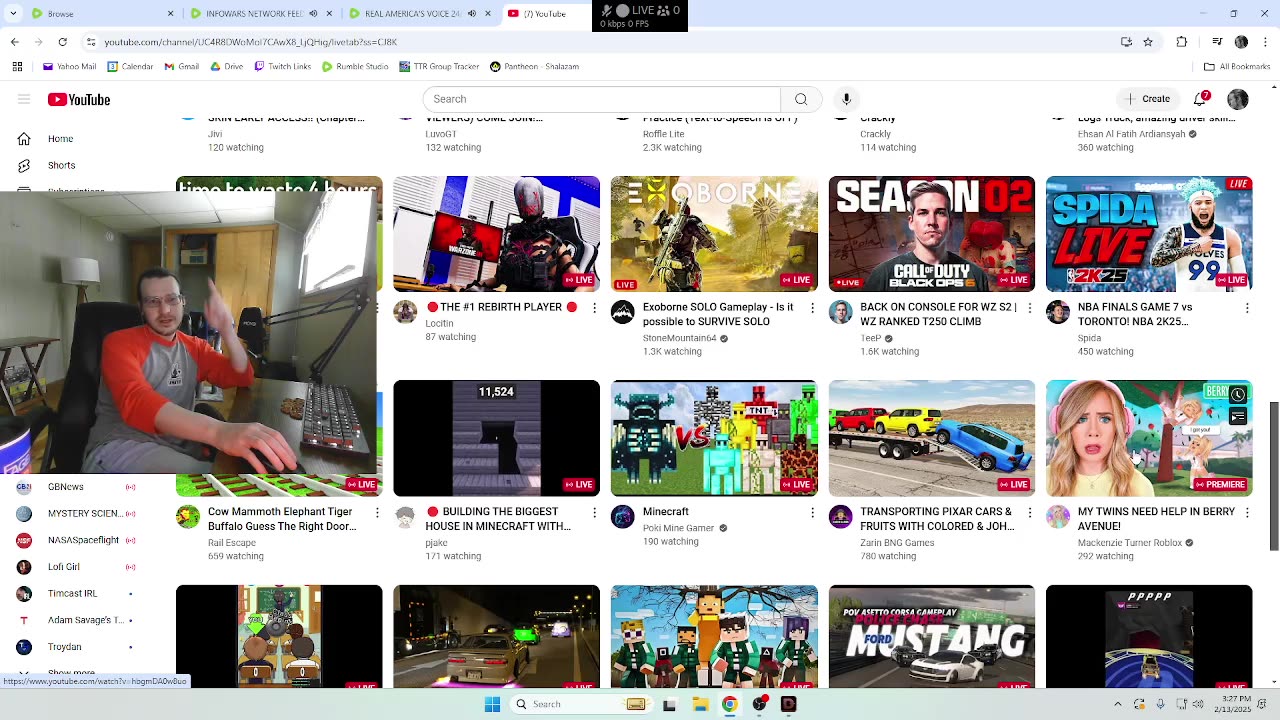Open the BACK ON CONSOLE FOR WZ S2 title
The height and width of the screenshot is (720, 1280).
click(938, 314)
